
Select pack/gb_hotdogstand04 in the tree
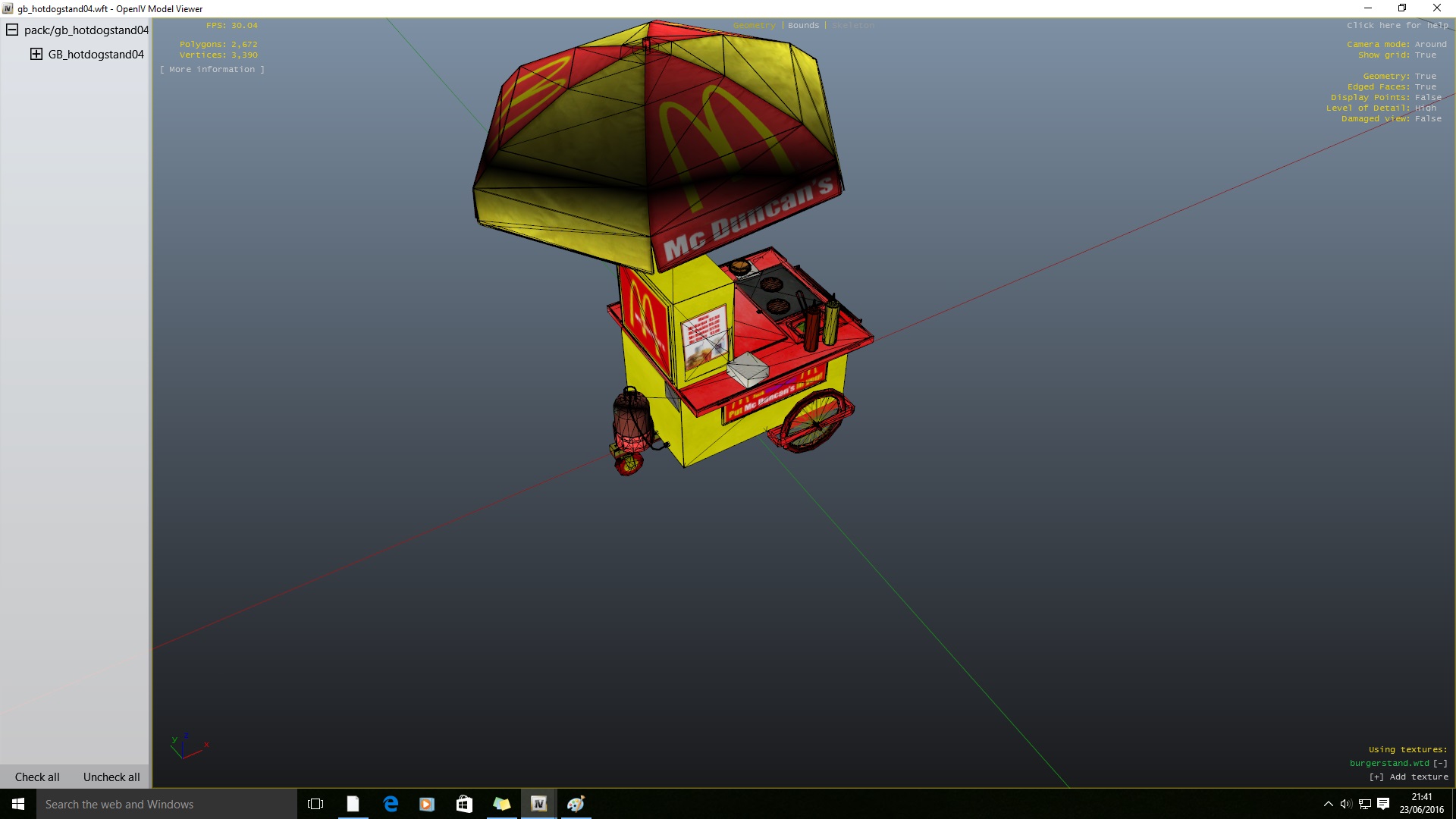86,30
